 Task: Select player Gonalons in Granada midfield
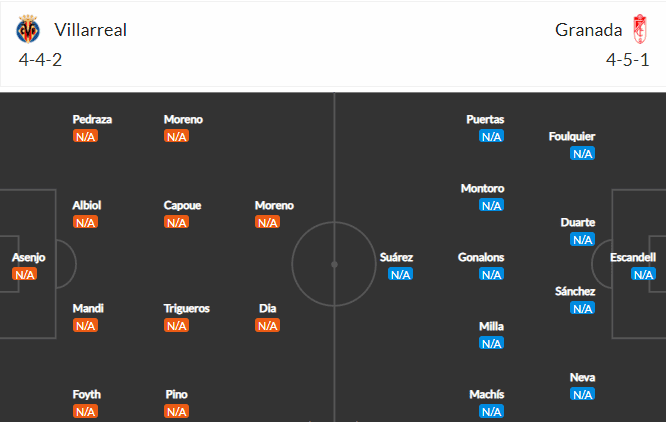[481, 257]
